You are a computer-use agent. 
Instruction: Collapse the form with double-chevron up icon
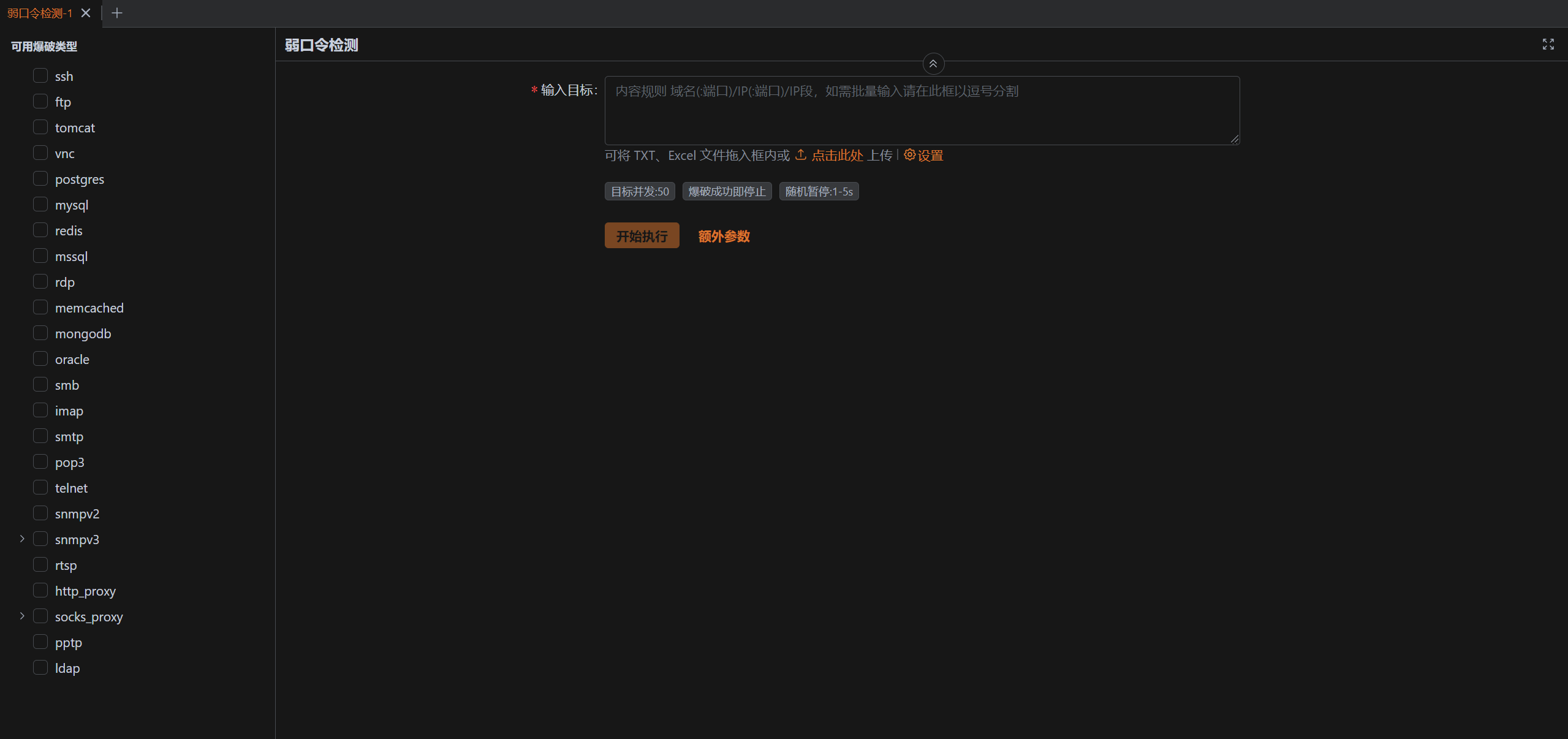[x=933, y=64]
